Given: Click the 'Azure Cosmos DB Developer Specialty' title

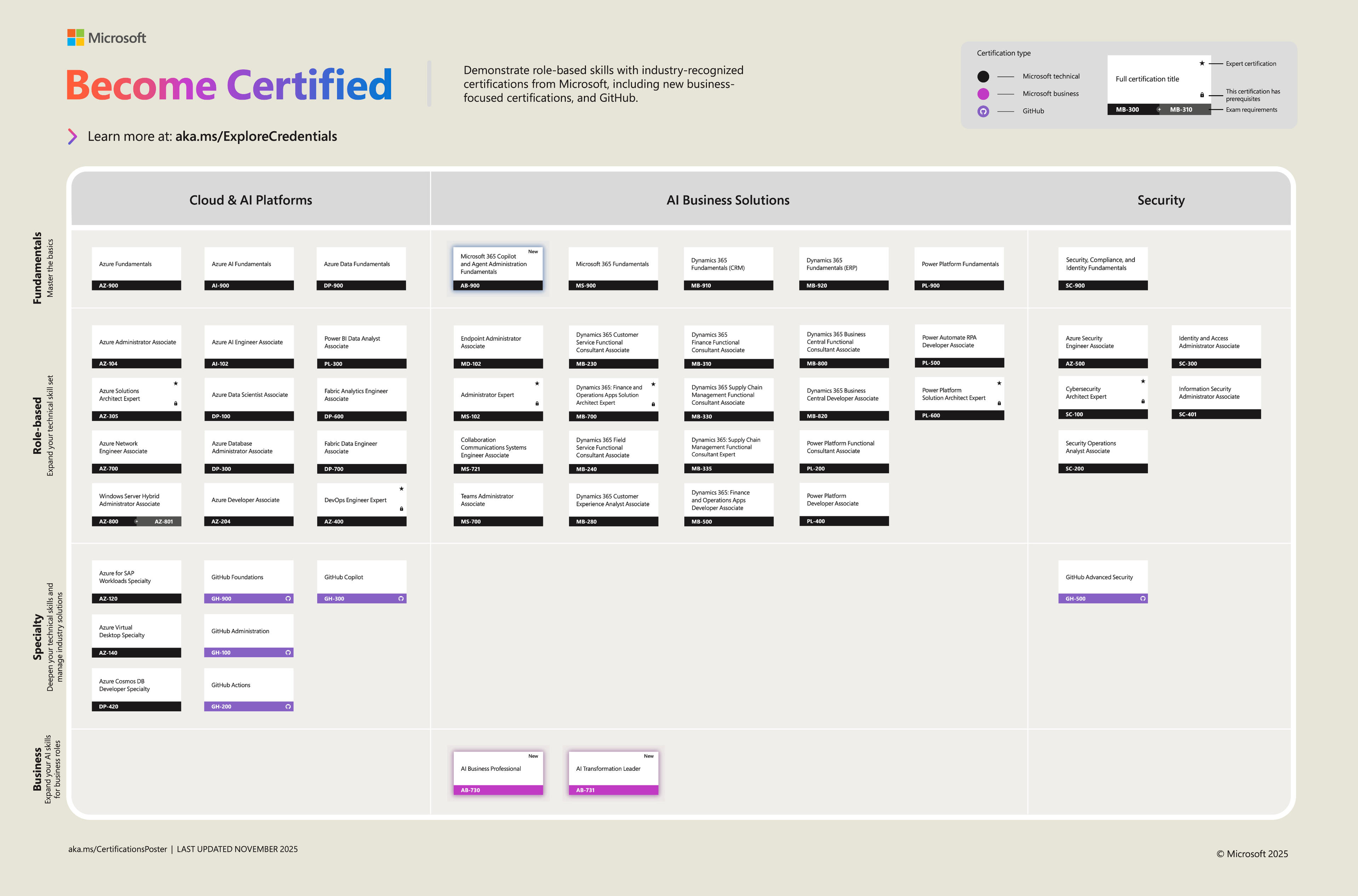Looking at the screenshot, I should 124,685.
